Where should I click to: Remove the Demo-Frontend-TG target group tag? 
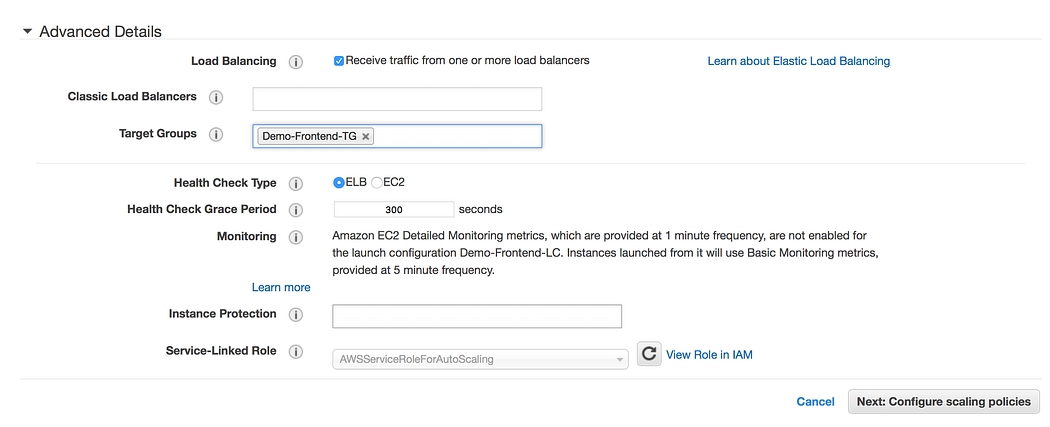pos(366,136)
